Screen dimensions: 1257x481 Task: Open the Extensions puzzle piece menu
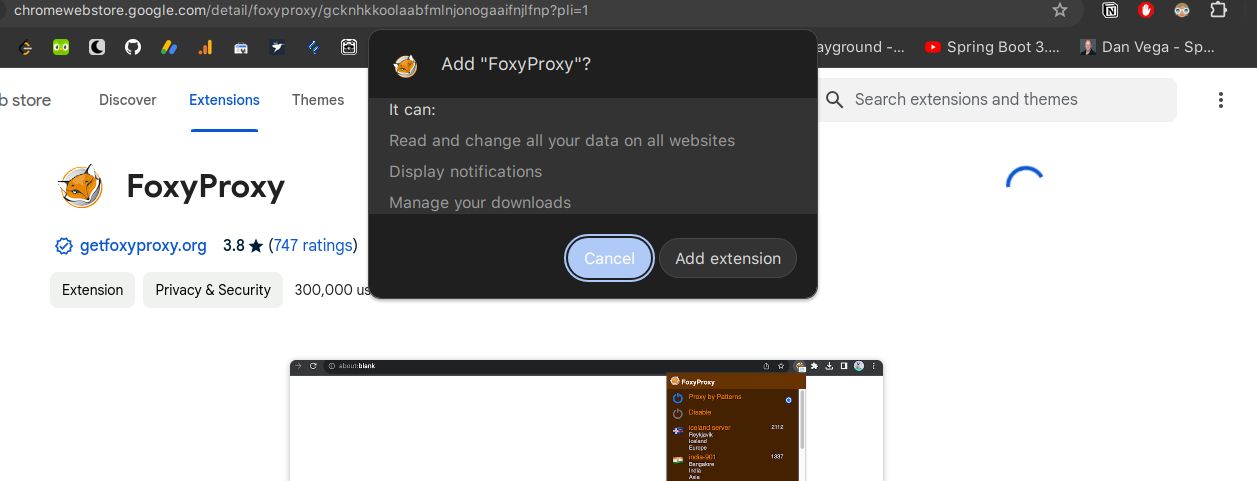point(1218,10)
